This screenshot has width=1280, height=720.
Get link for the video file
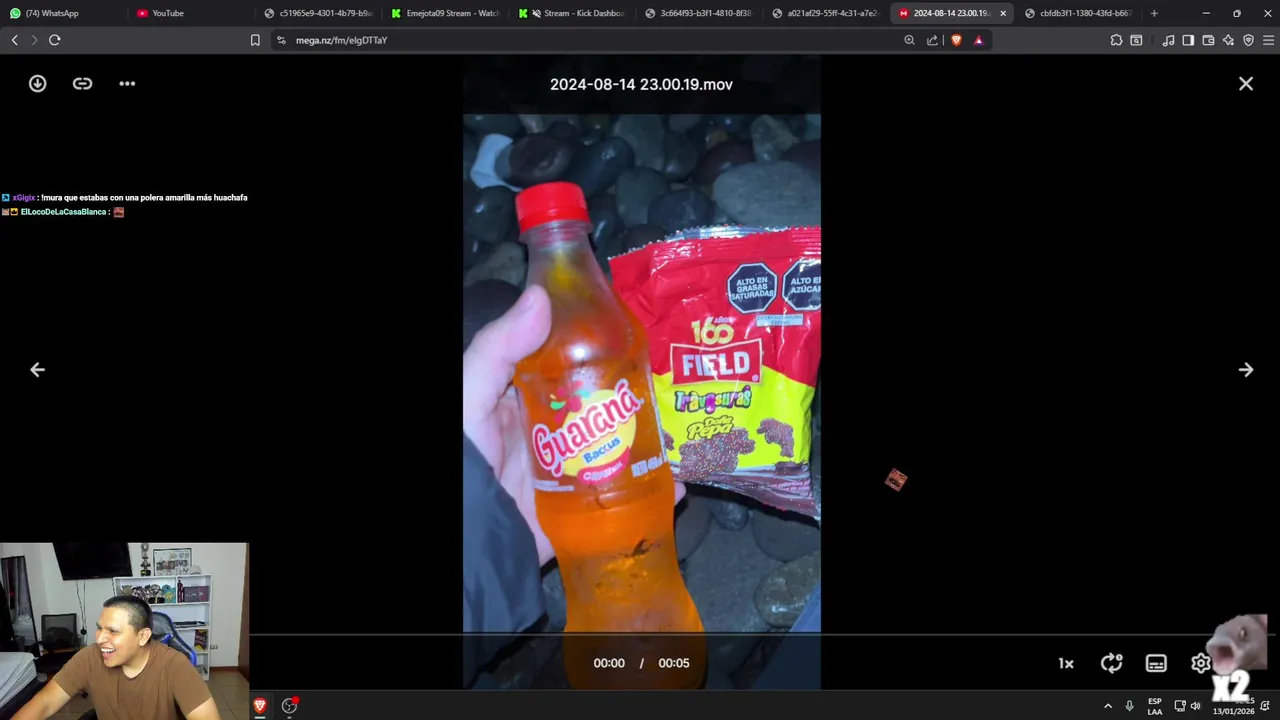click(82, 84)
